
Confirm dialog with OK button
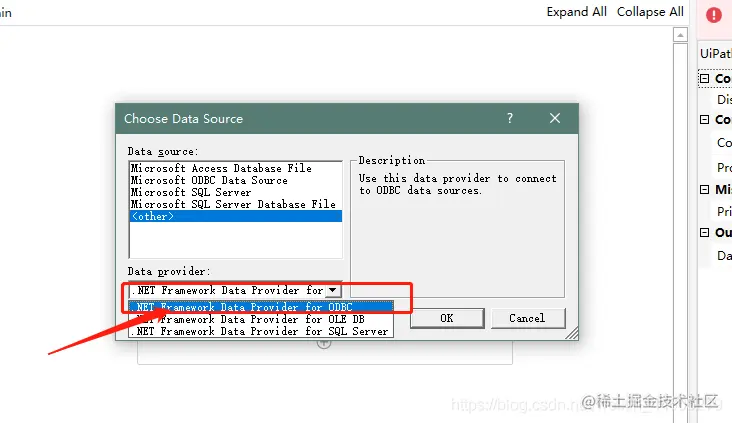(447, 318)
